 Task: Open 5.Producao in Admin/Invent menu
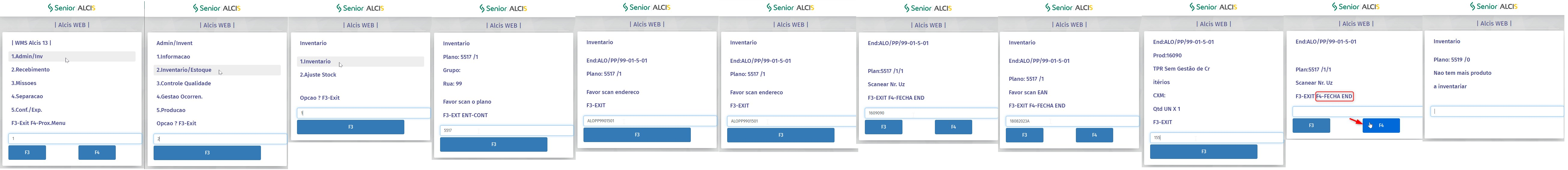tap(171, 110)
